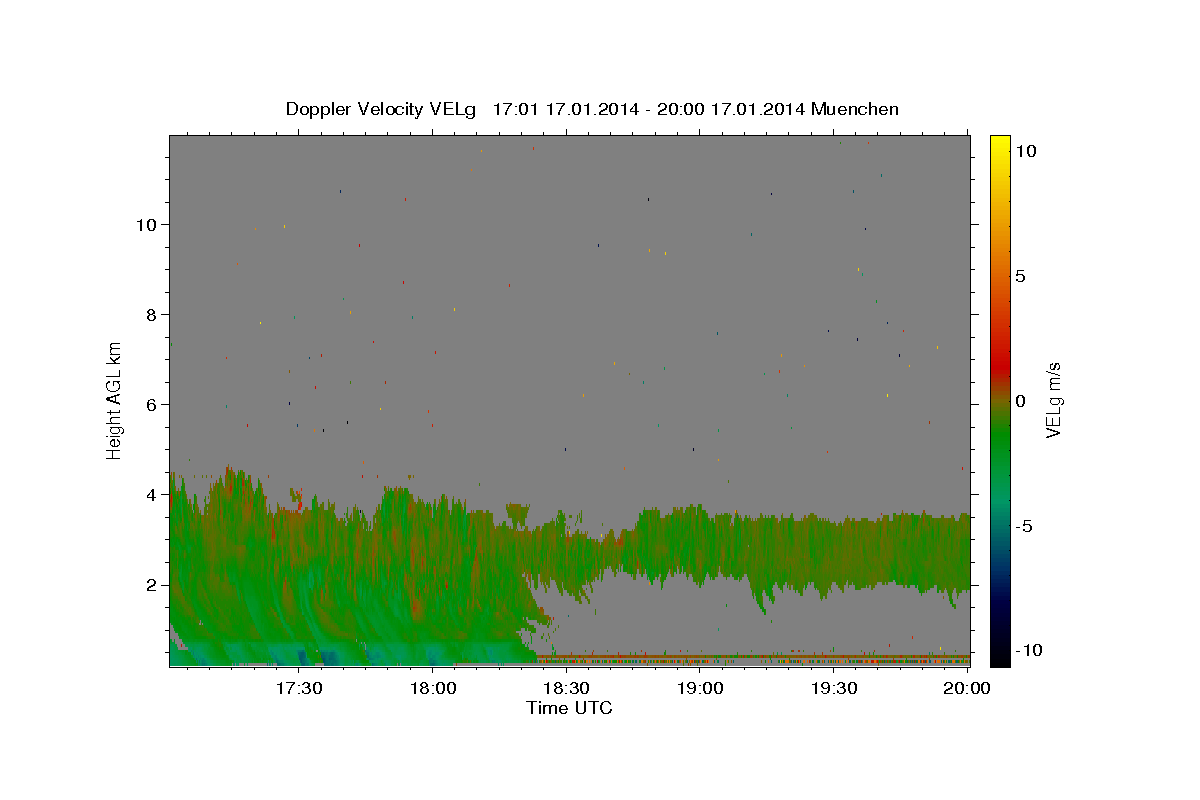The image size is (1200, 800).
Task: Click the height tick label 10
Action: coord(146,225)
